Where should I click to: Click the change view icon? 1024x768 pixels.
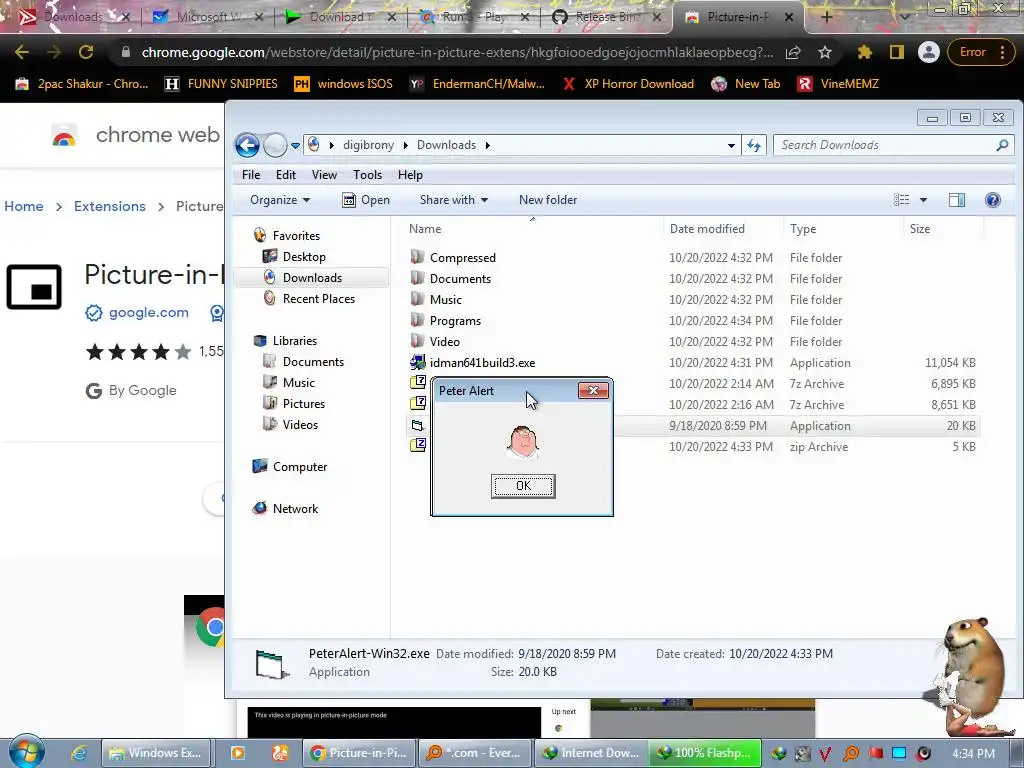[x=901, y=200]
